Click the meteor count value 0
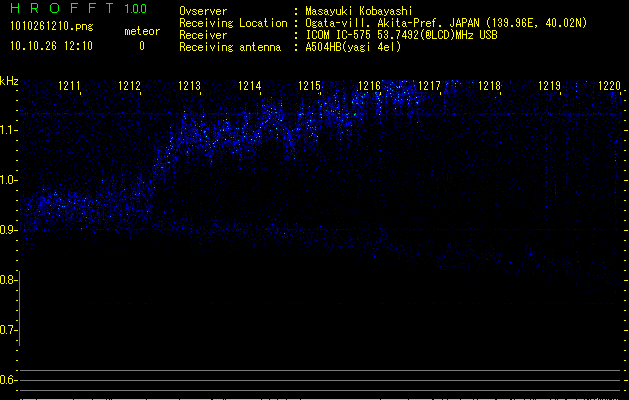Image resolution: width=629 pixels, height=400 pixels. (x=142, y=46)
